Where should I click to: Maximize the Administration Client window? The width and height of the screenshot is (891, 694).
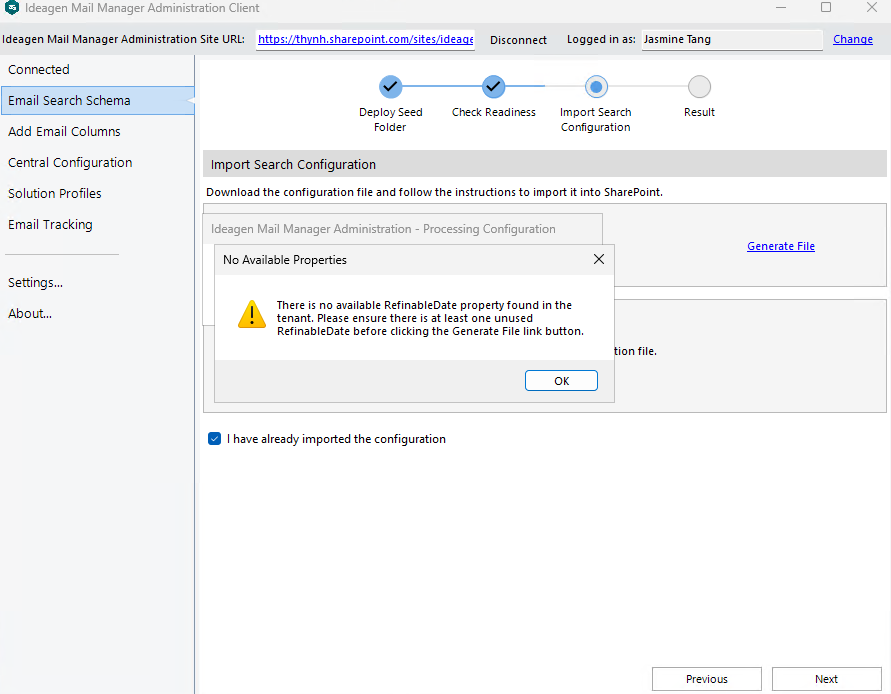pos(826,7)
